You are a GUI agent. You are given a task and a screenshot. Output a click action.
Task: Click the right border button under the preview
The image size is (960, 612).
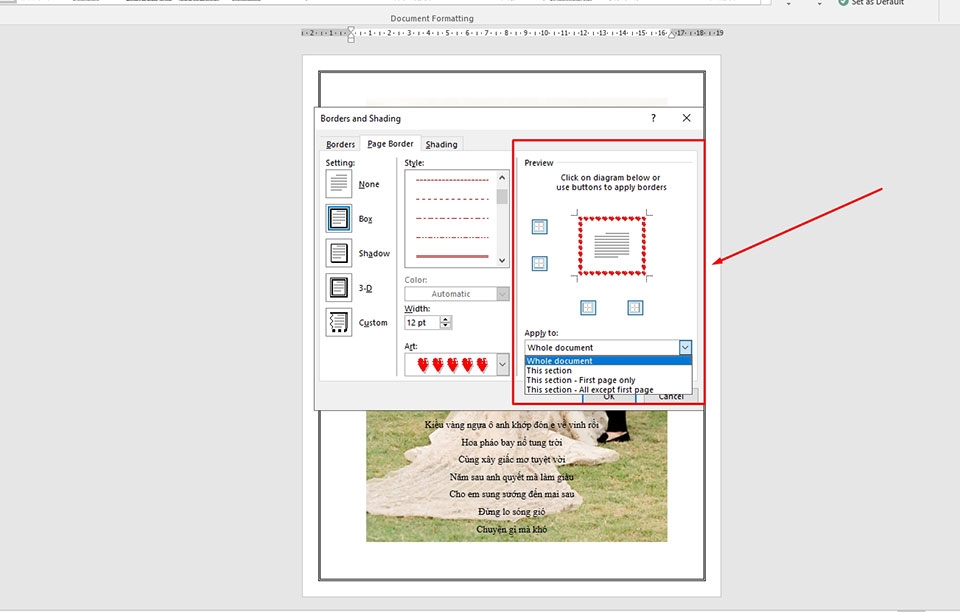point(634,307)
